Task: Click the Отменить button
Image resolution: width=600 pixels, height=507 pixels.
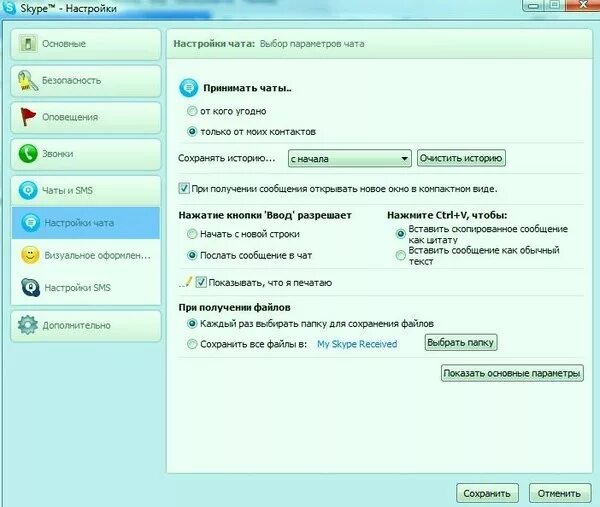Action: pyautogui.click(x=560, y=493)
